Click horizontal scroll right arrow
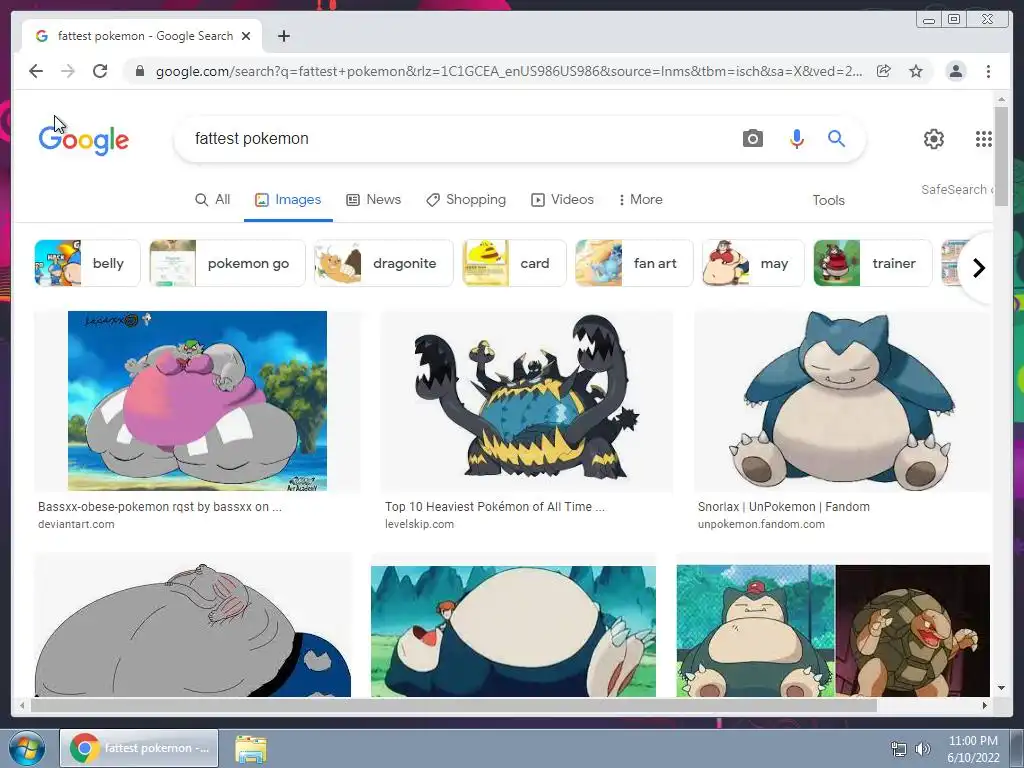 pos(985,705)
